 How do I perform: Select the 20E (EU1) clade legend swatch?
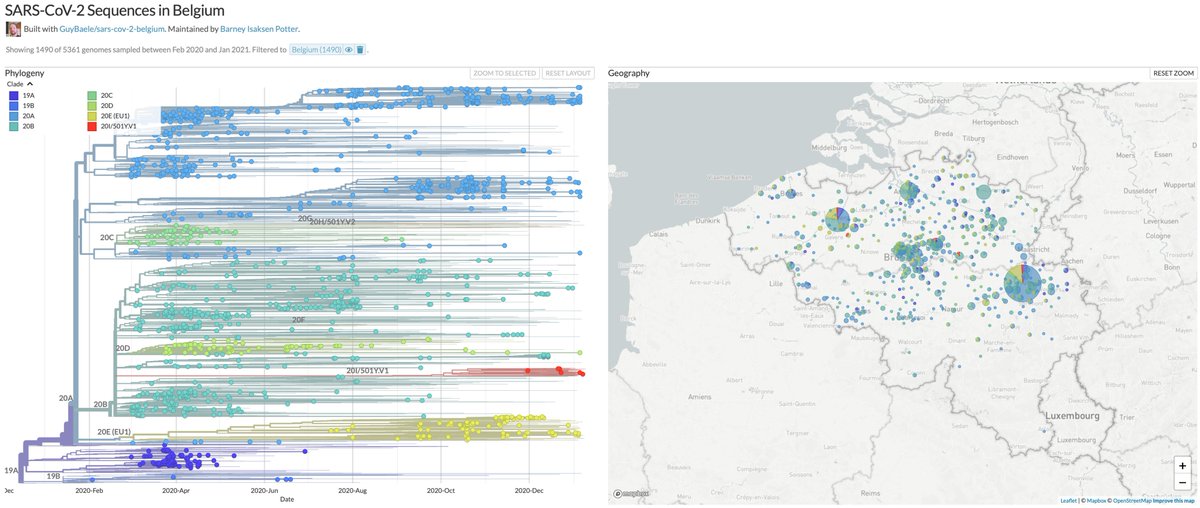(x=92, y=117)
